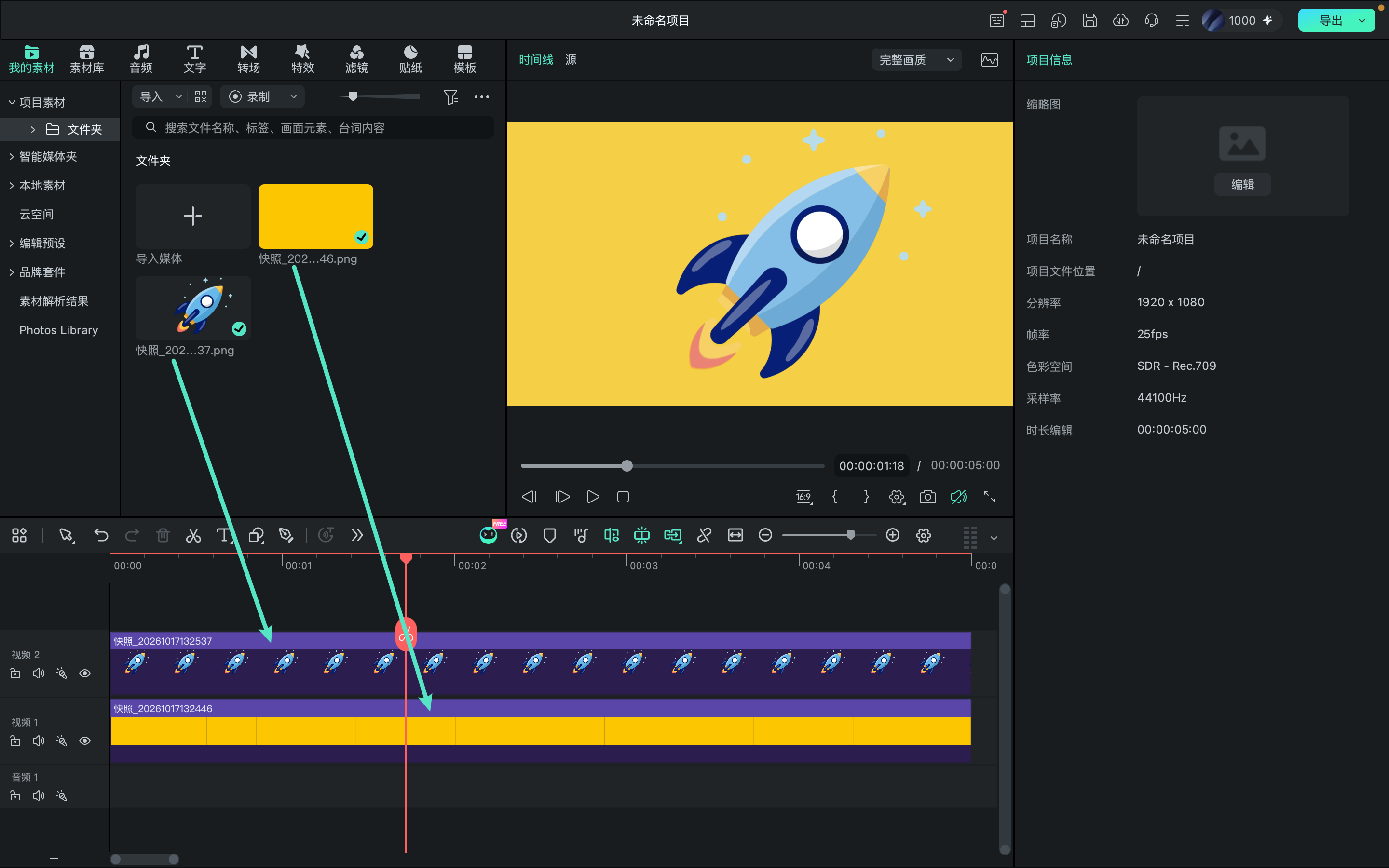Click the snapshot camera icon under preview
1389x868 pixels.
click(927, 497)
